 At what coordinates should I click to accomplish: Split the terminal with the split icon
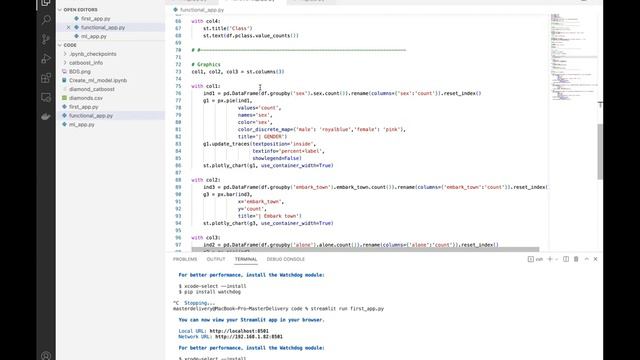coord(566,259)
